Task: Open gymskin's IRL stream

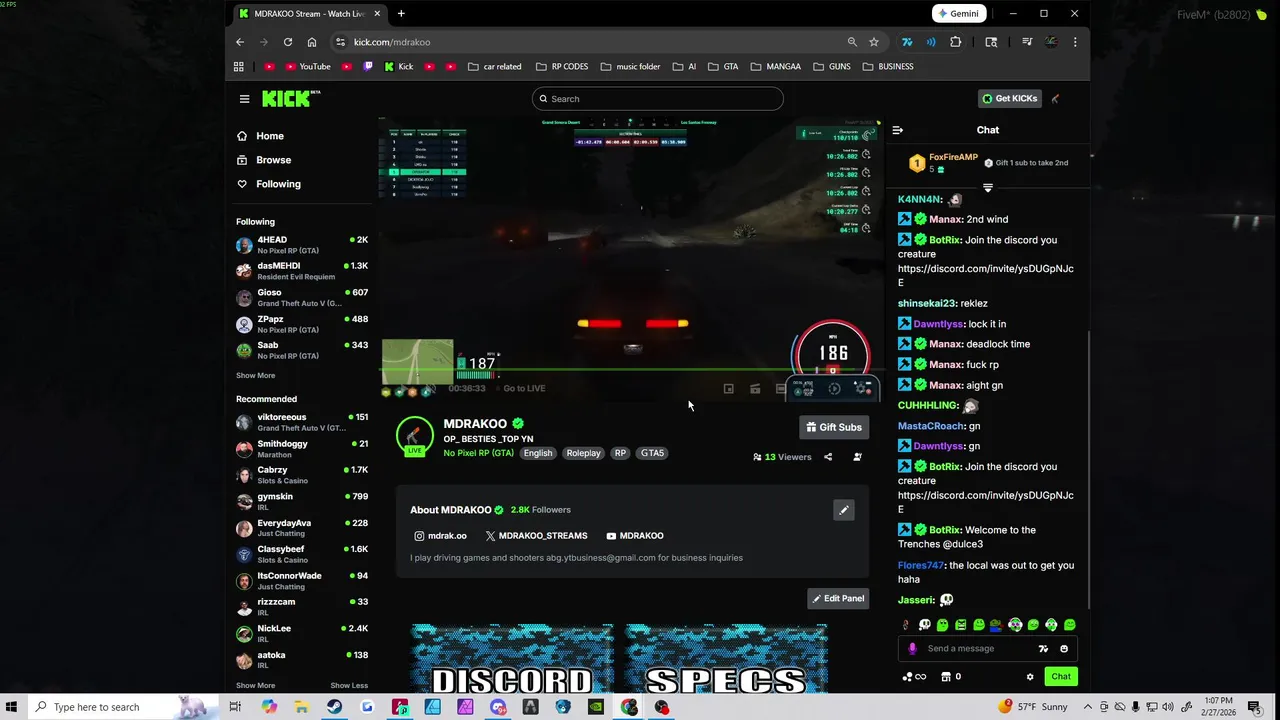Action: pyautogui.click(x=302, y=501)
